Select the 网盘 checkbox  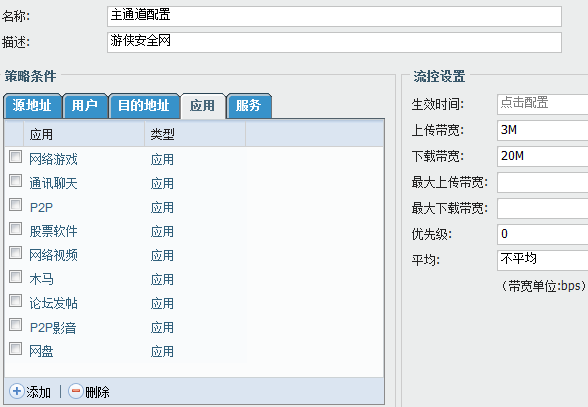point(15,348)
